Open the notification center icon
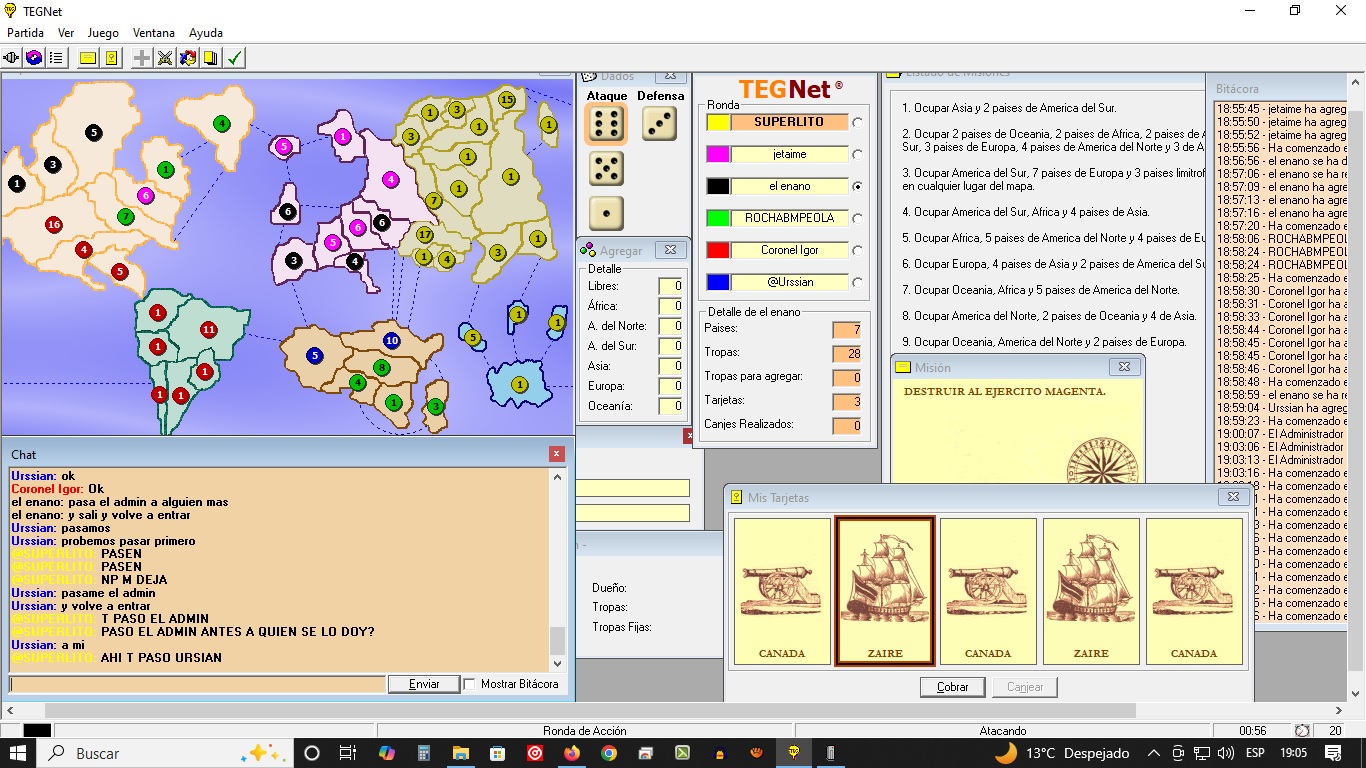 point(1332,753)
